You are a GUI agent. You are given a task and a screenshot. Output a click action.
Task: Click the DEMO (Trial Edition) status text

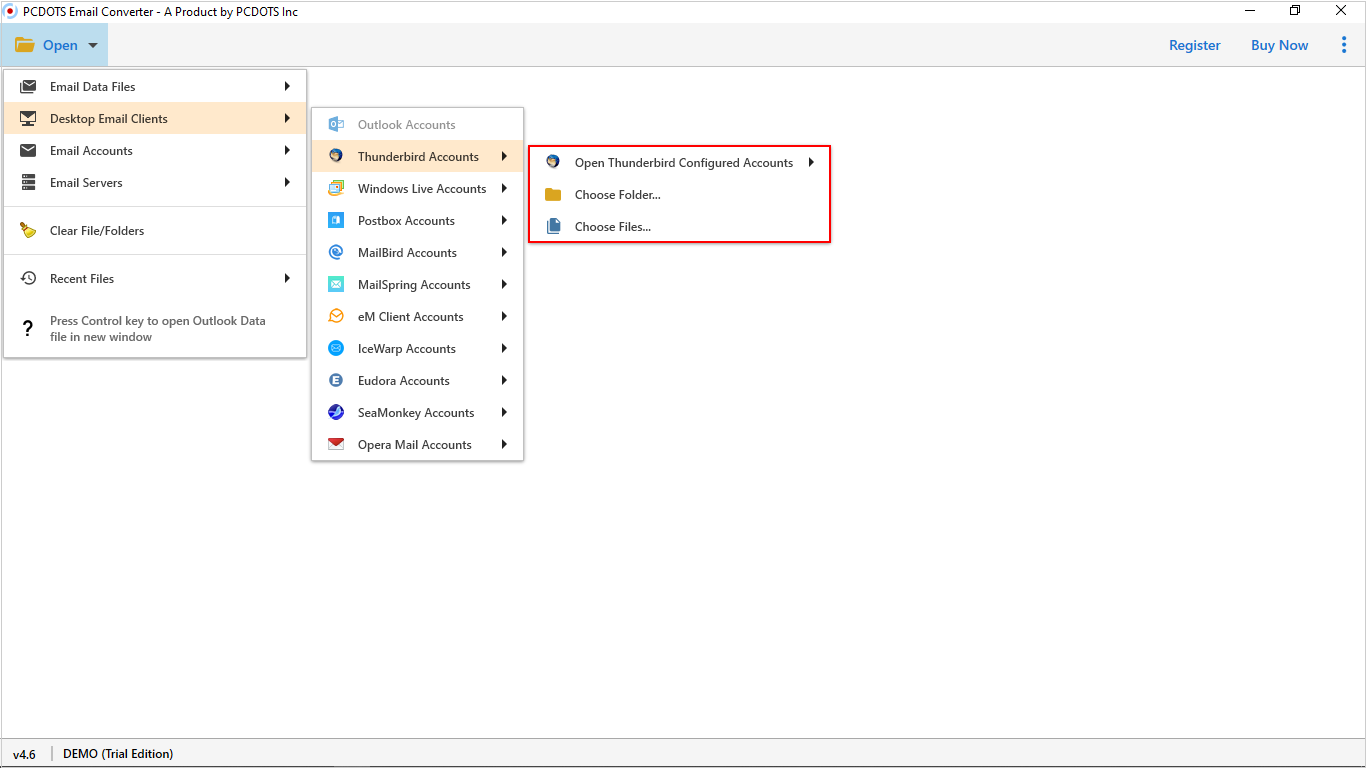pyautogui.click(x=118, y=754)
